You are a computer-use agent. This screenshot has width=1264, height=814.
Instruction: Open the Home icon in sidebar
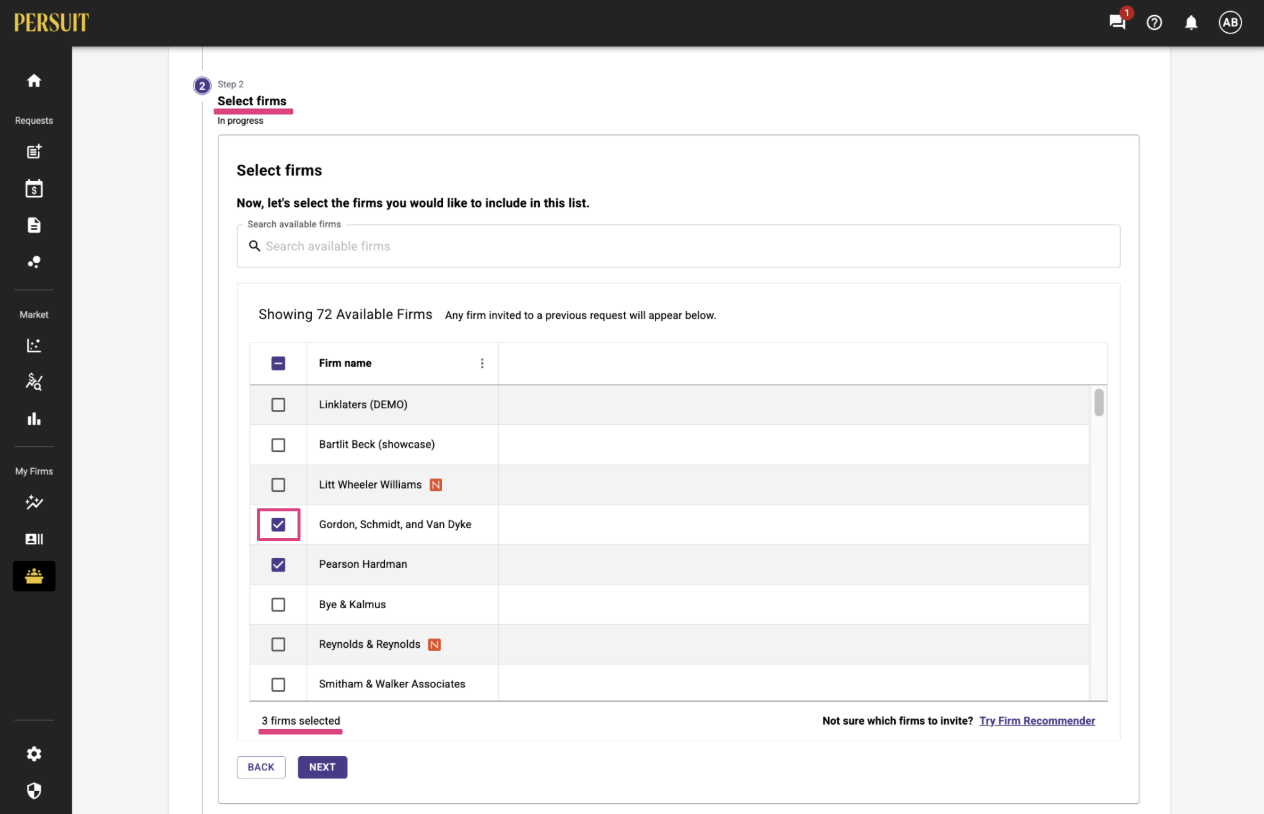pos(34,81)
